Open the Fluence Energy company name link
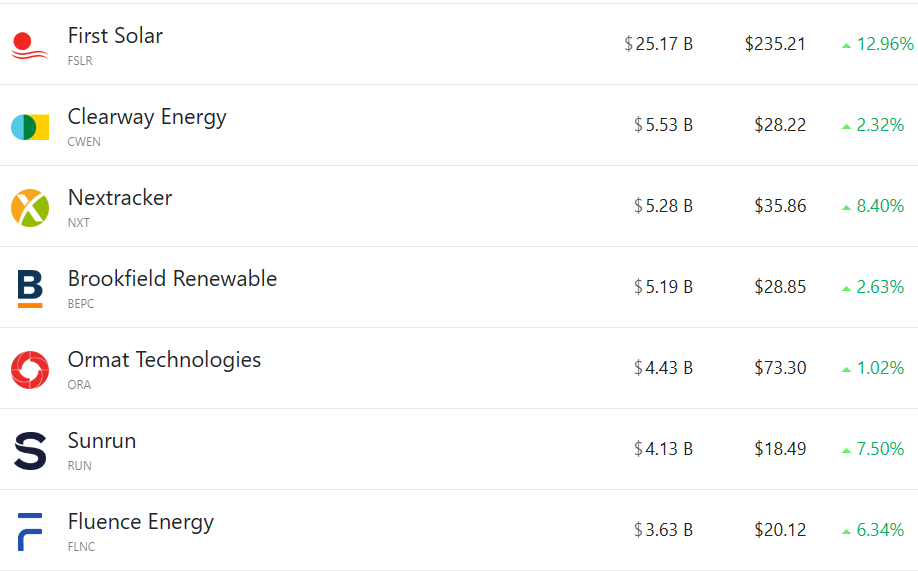This screenshot has width=918, height=571. tap(141, 522)
